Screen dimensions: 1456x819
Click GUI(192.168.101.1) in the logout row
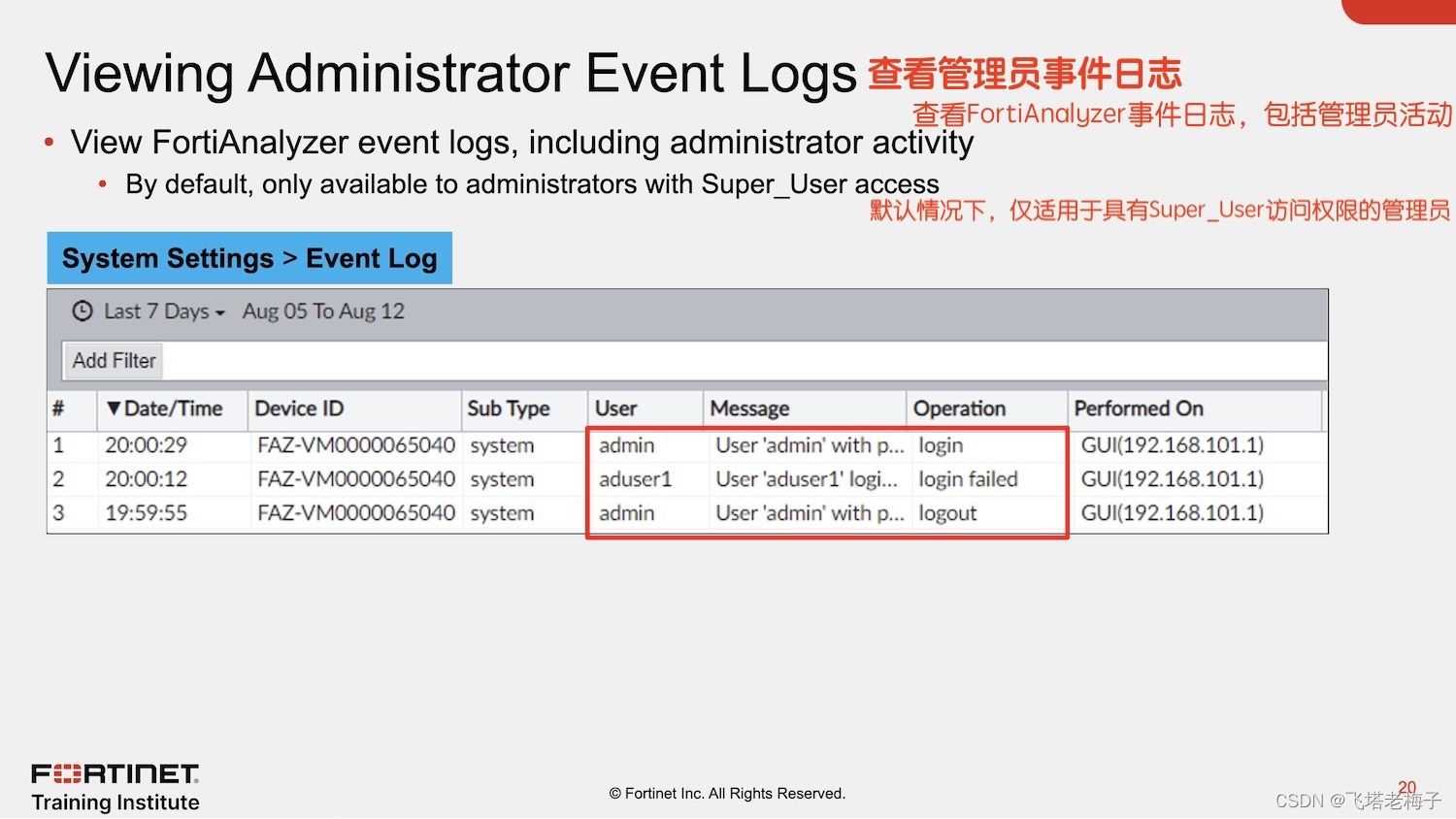coord(1172,513)
